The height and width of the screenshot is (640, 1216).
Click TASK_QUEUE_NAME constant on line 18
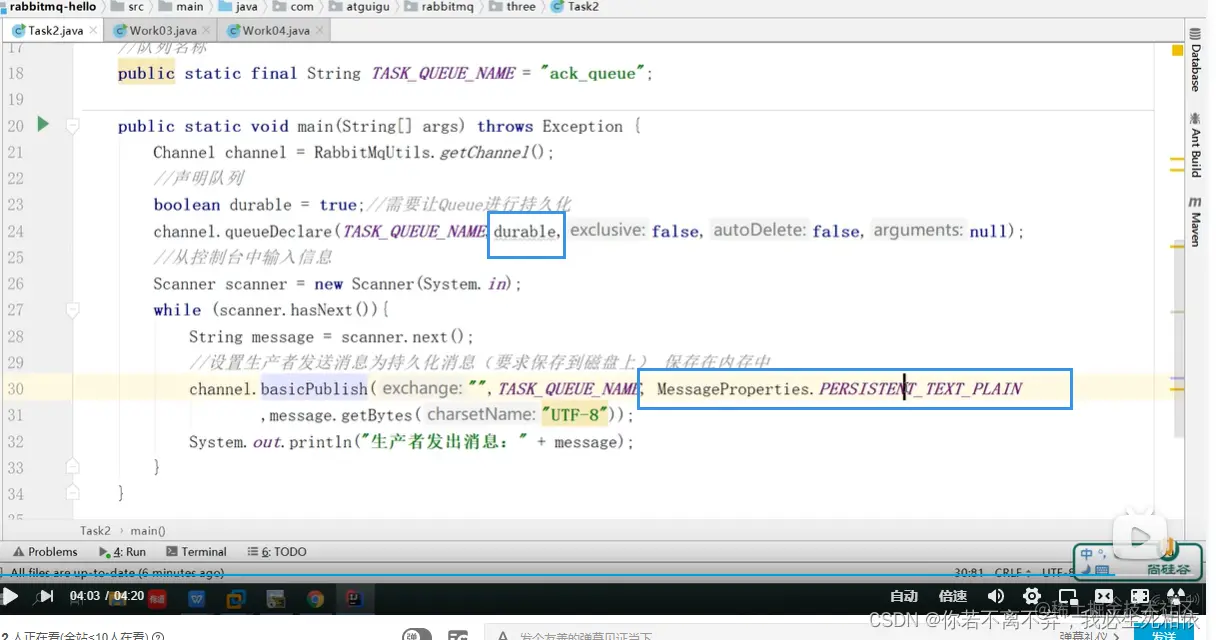pos(443,73)
